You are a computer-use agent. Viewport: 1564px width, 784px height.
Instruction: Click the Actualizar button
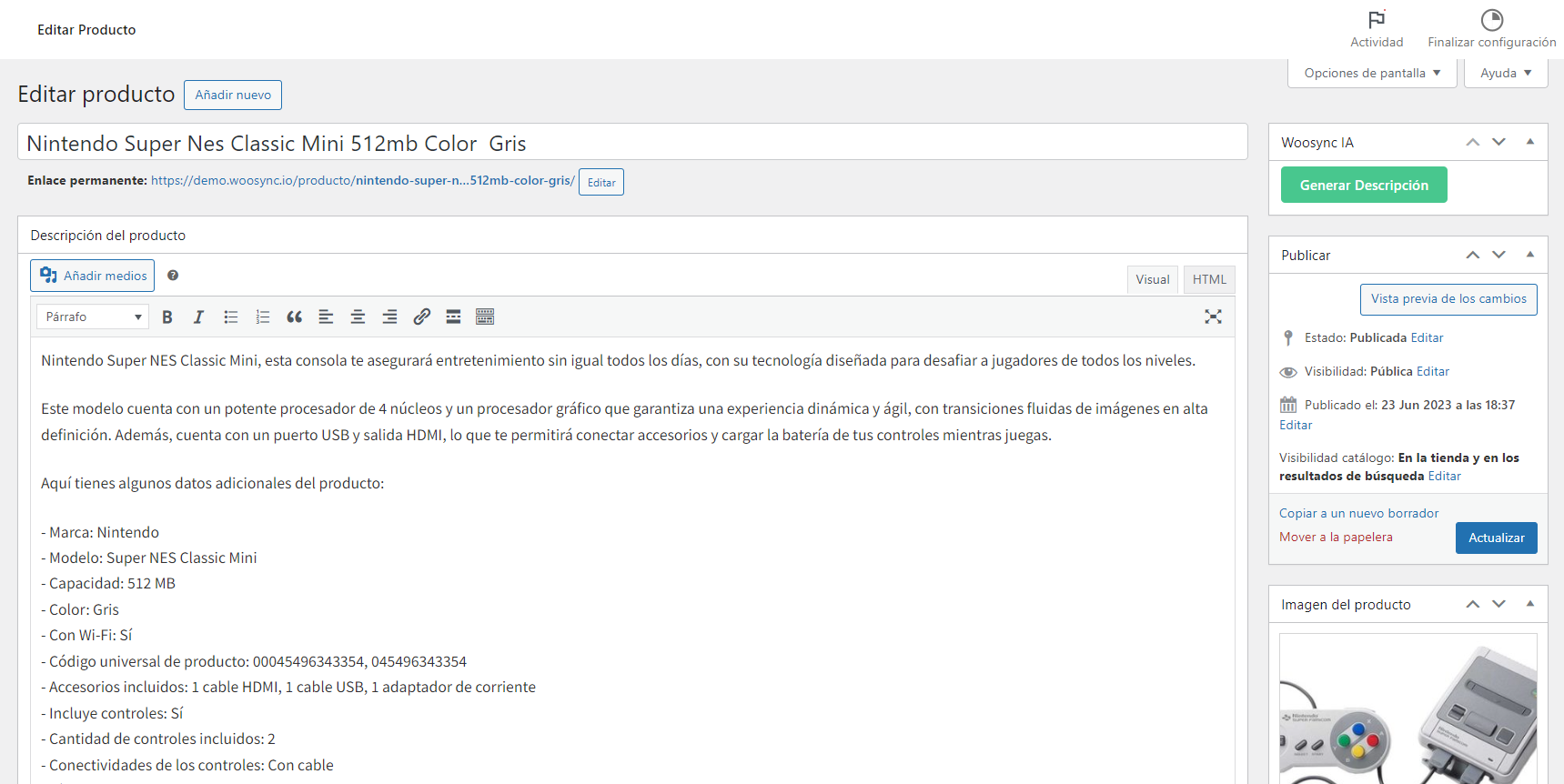pyautogui.click(x=1497, y=538)
